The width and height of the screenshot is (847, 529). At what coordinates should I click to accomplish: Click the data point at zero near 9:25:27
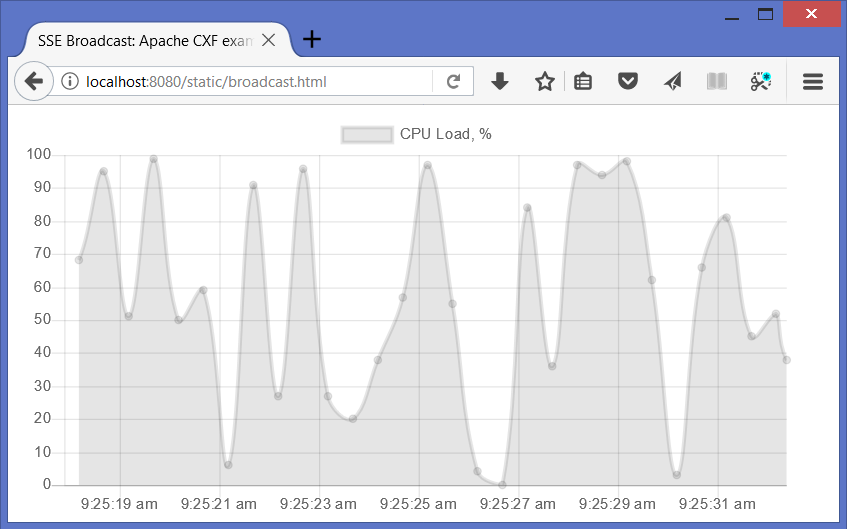(x=502, y=485)
